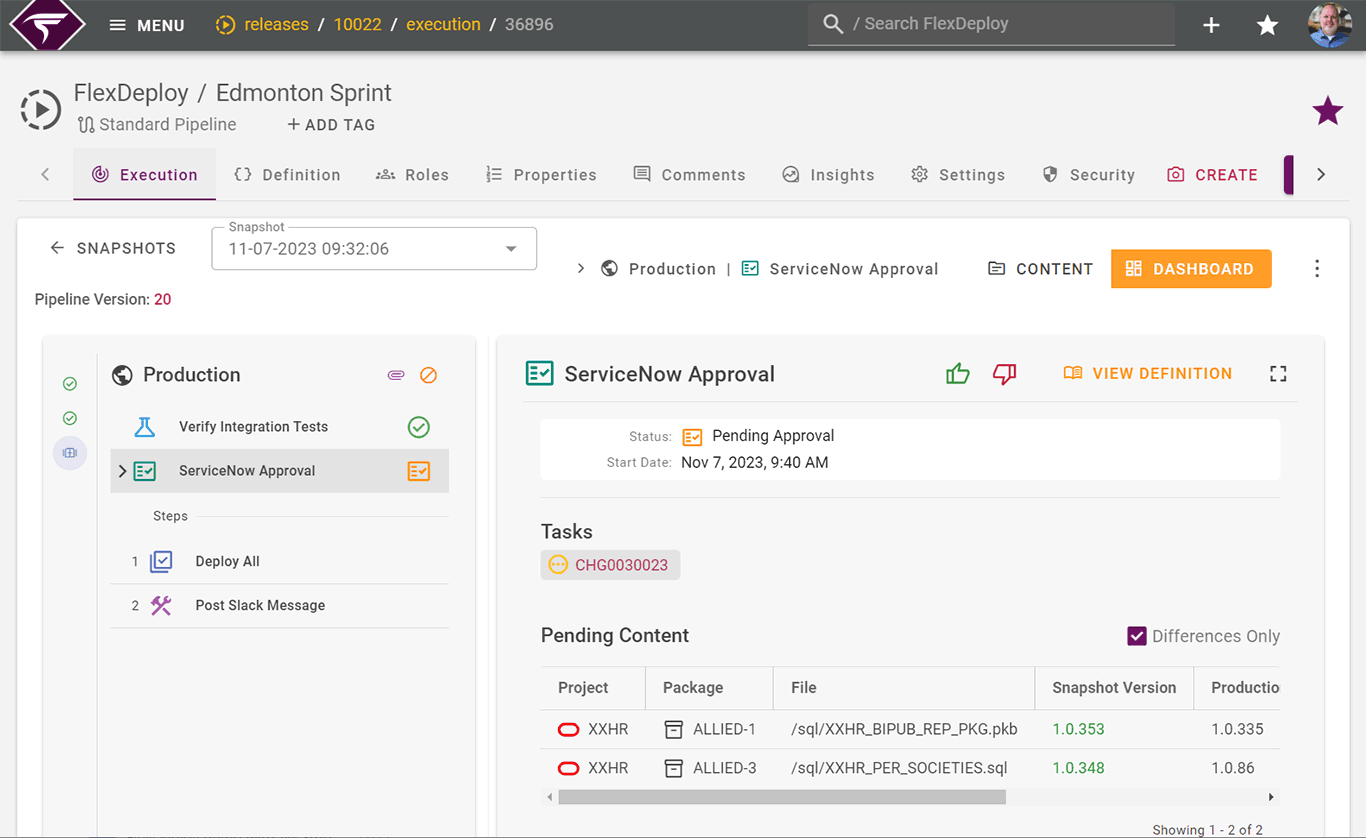This screenshot has width=1366, height=838.
Task: Open breadcrumb link 10022
Action: pos(357,24)
